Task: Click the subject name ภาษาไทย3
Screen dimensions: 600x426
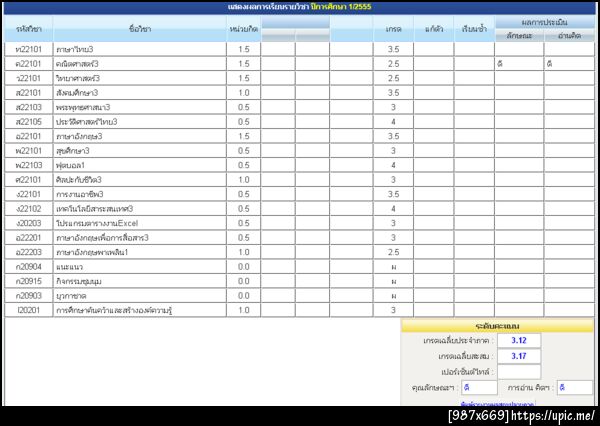Action: 75,49
